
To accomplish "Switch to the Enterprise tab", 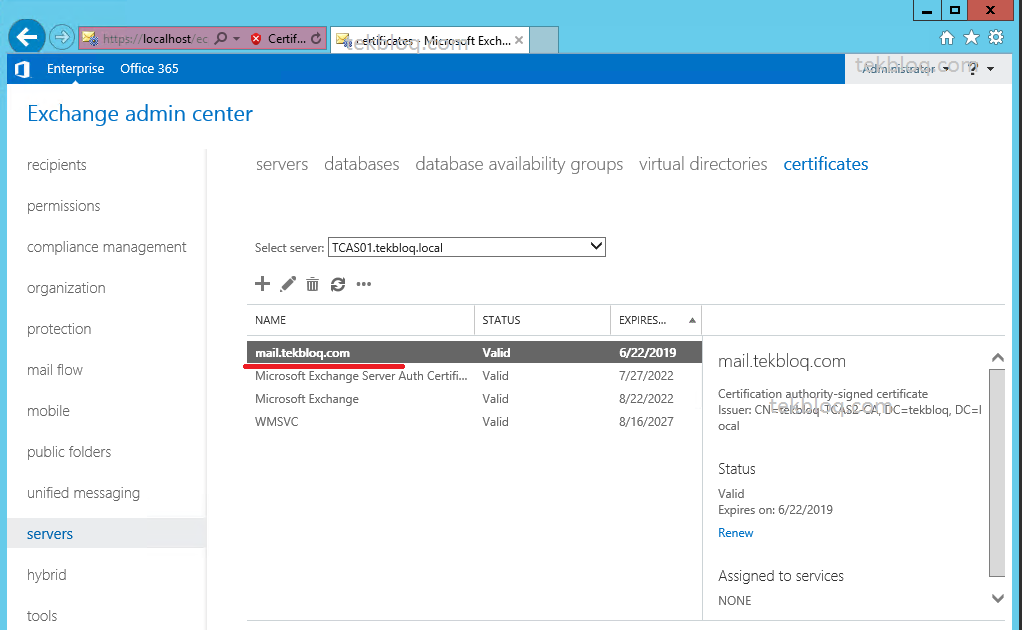I will 76,68.
